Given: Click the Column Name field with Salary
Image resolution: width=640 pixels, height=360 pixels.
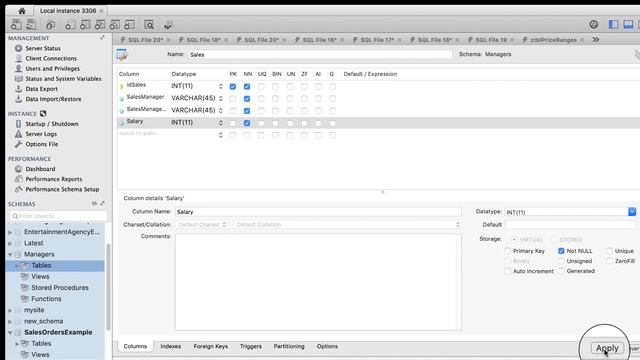Looking at the screenshot, I should (318, 211).
